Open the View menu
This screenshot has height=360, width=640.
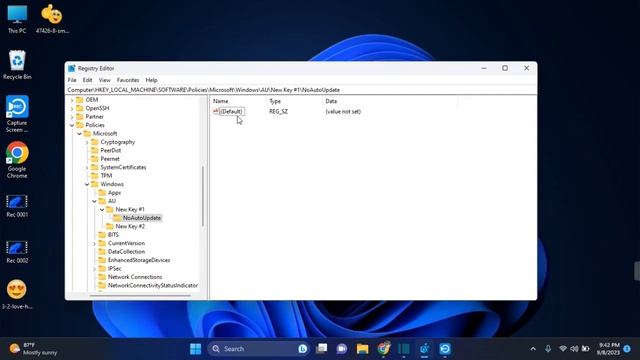click(104, 80)
